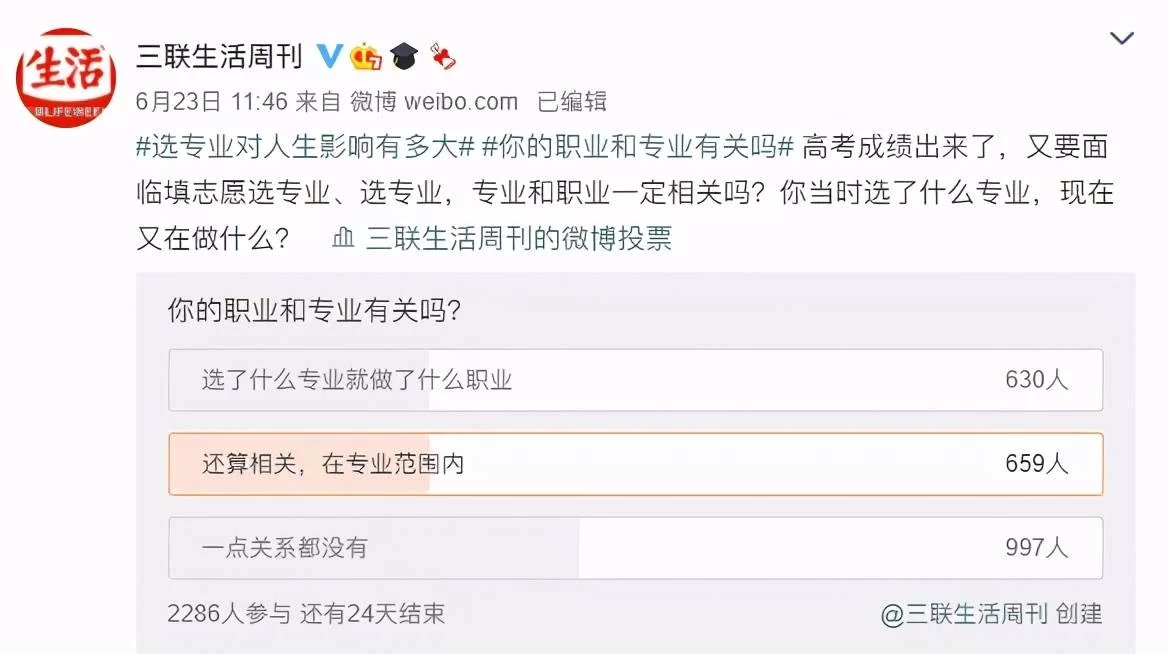Open the 三联生活周刊 account name
This screenshot has height=654, width=1168.
(219, 56)
